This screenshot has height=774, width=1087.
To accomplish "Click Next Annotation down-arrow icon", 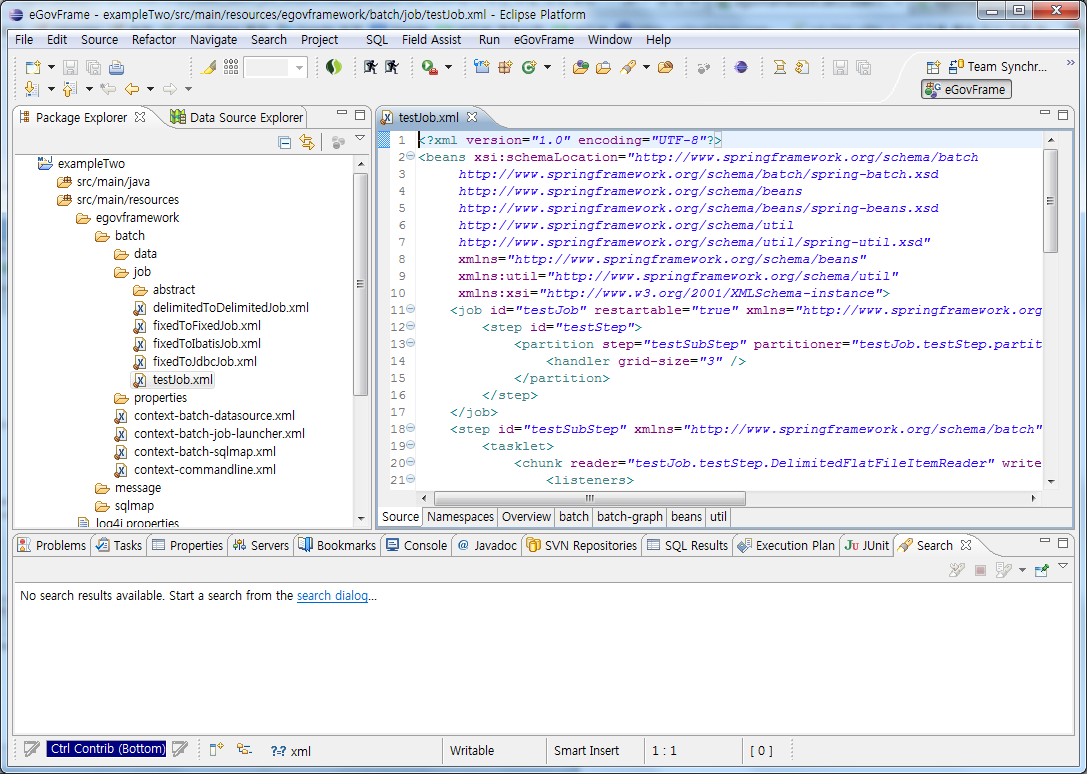I will [x=32, y=89].
